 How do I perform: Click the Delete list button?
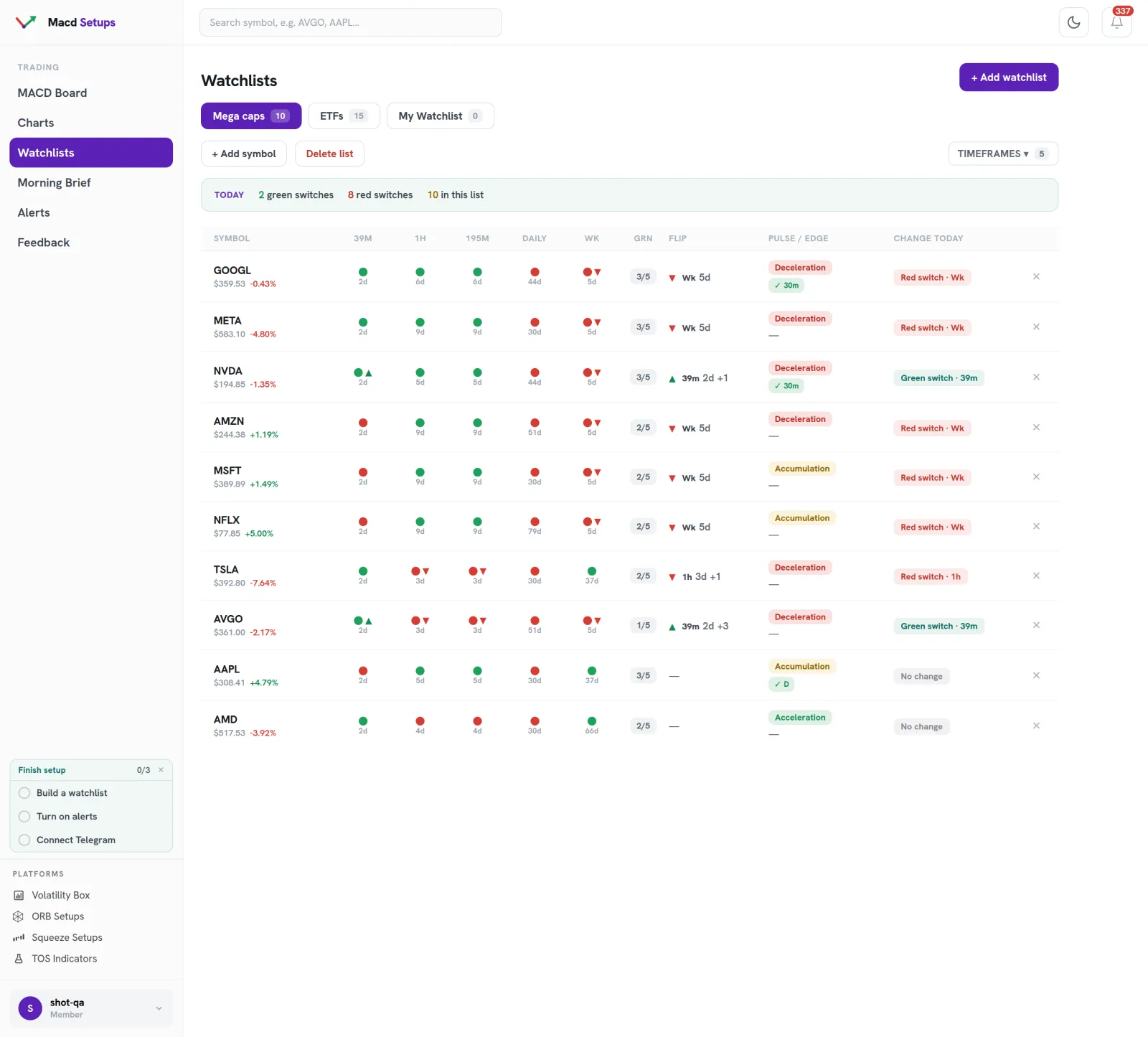pos(329,154)
